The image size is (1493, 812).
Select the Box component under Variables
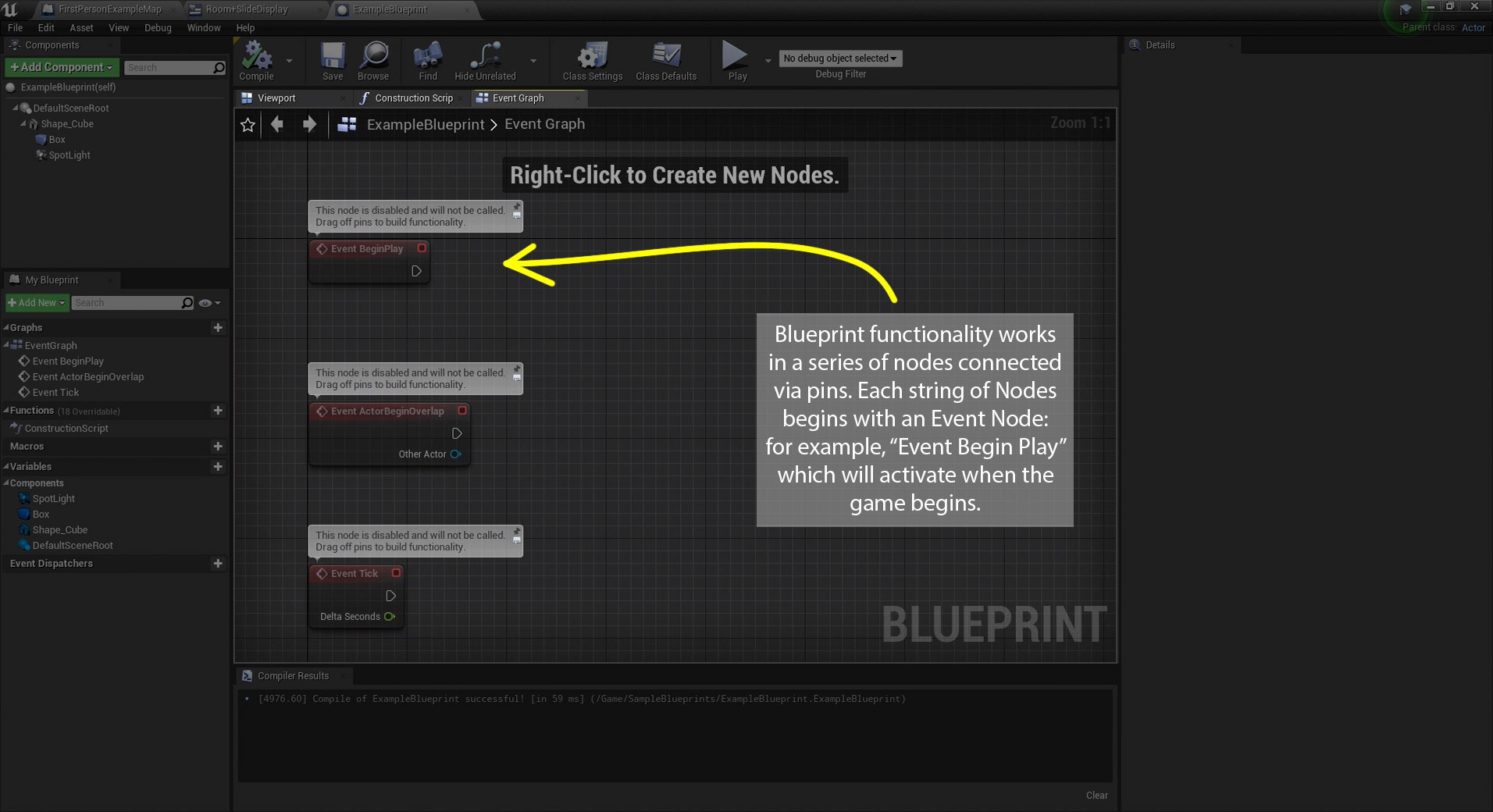[41, 515]
